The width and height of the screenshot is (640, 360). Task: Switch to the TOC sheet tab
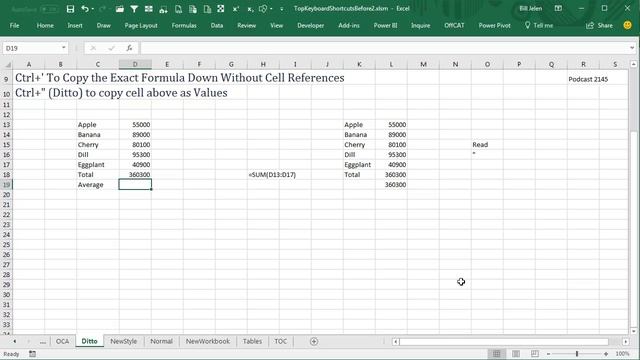pos(280,342)
